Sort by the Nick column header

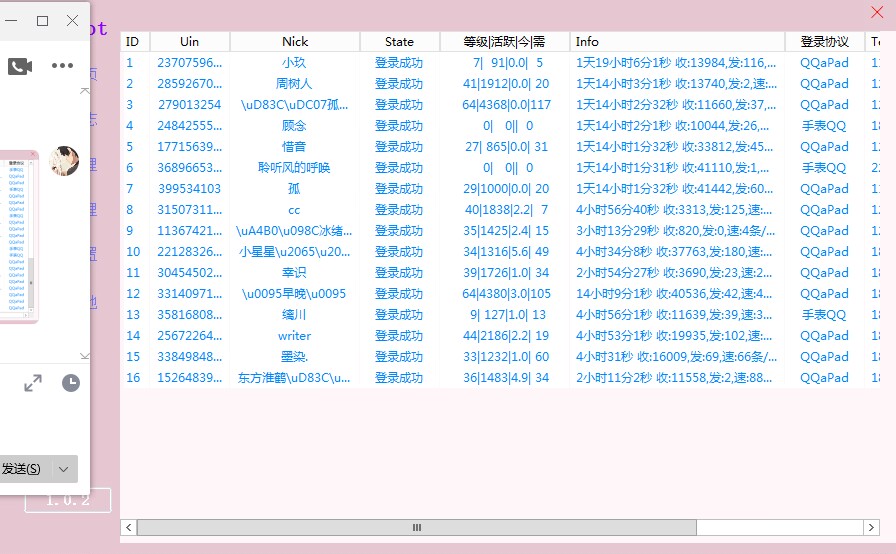[x=294, y=42]
